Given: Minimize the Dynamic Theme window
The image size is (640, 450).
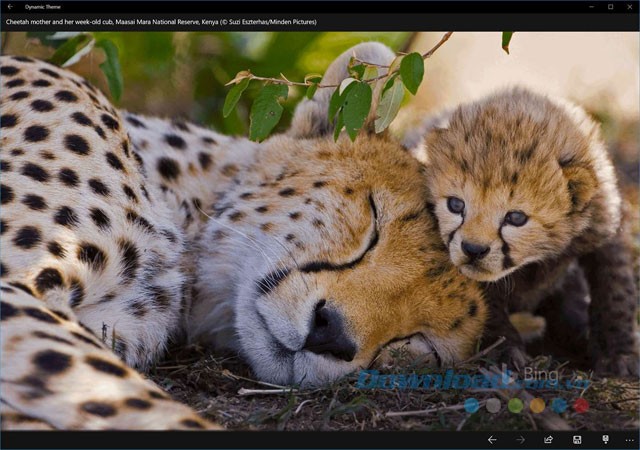Looking at the screenshot, I should [x=589, y=6].
